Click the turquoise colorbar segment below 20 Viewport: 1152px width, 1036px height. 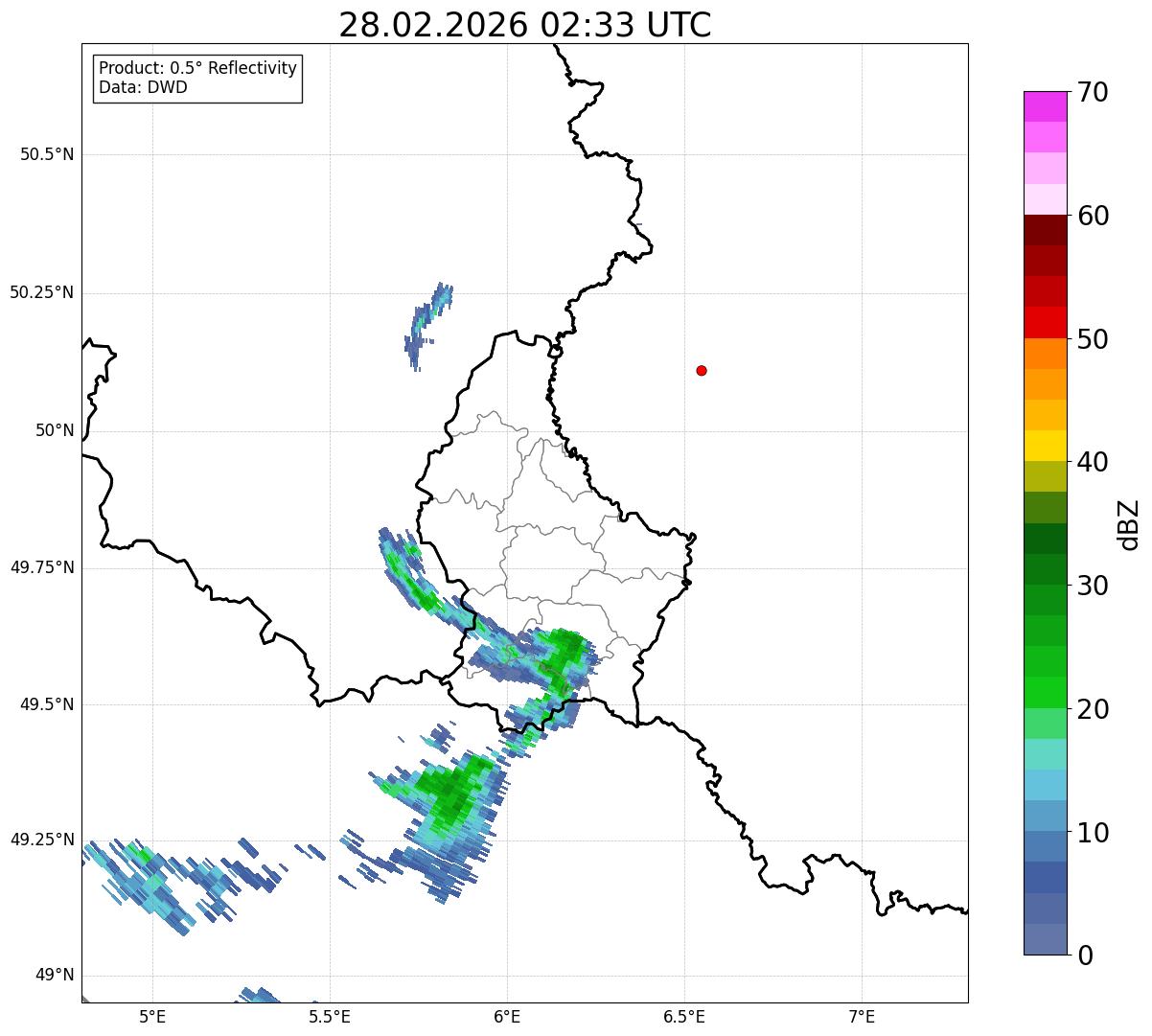1045,754
